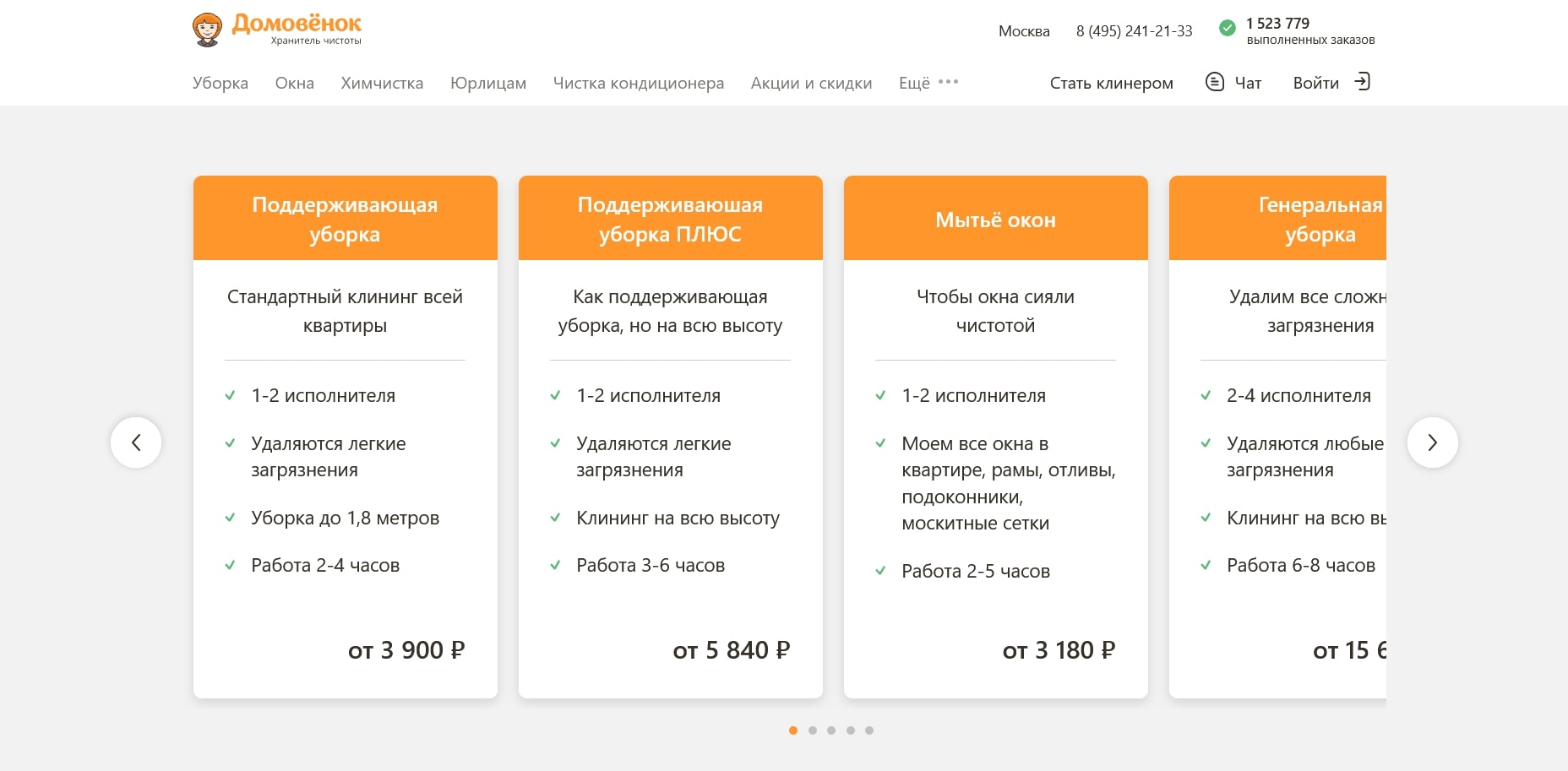Click the Домовёнок mascot logo
Image resolution: width=1568 pixels, height=771 pixels.
click(207, 30)
